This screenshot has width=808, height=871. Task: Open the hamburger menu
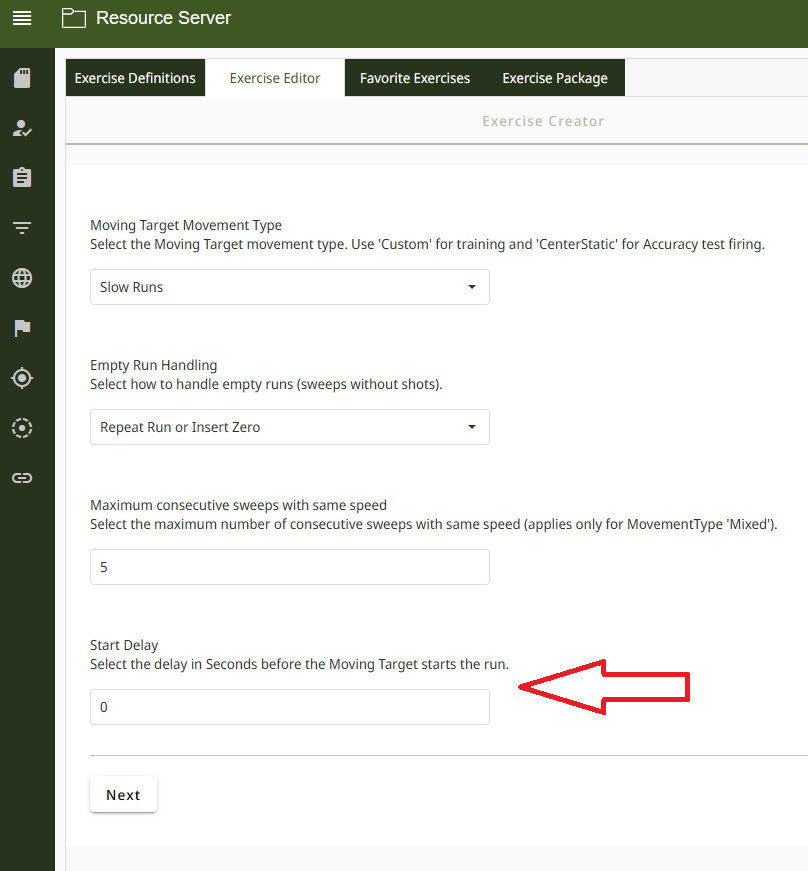click(x=22, y=18)
